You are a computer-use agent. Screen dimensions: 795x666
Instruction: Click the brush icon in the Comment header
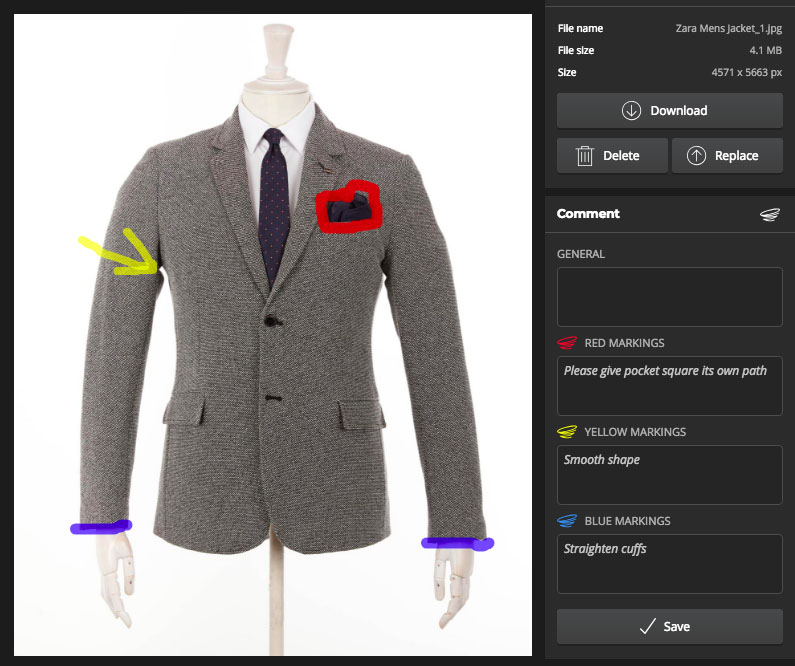click(x=768, y=214)
